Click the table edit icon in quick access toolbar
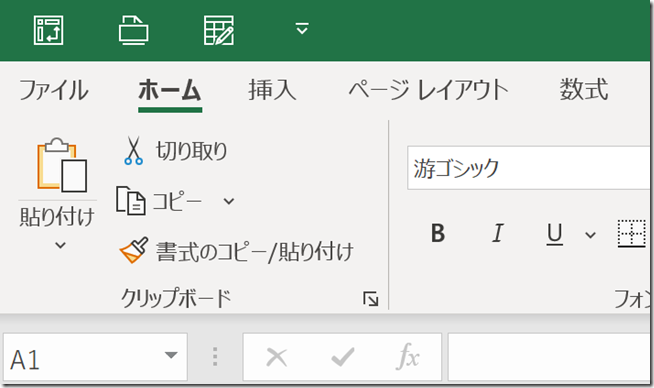The width and height of the screenshot is (654, 388). click(219, 30)
